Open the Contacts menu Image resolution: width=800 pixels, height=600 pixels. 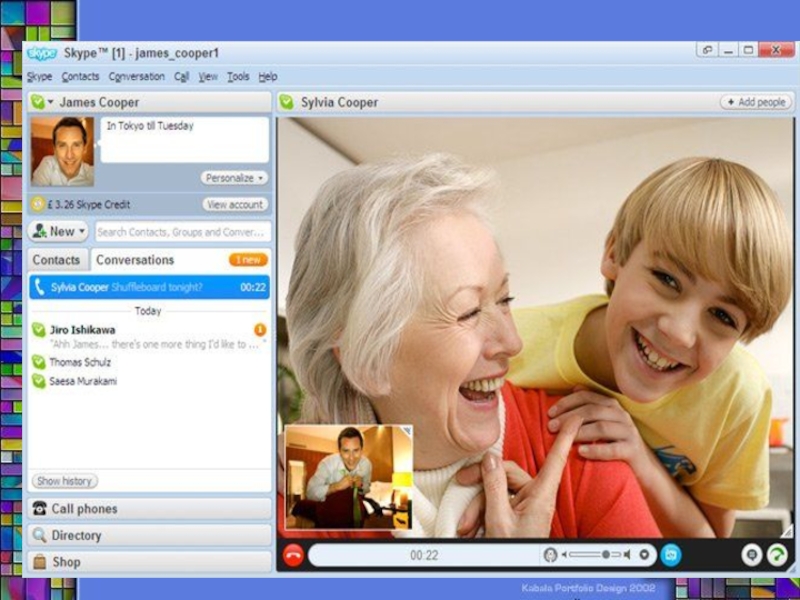(x=80, y=77)
